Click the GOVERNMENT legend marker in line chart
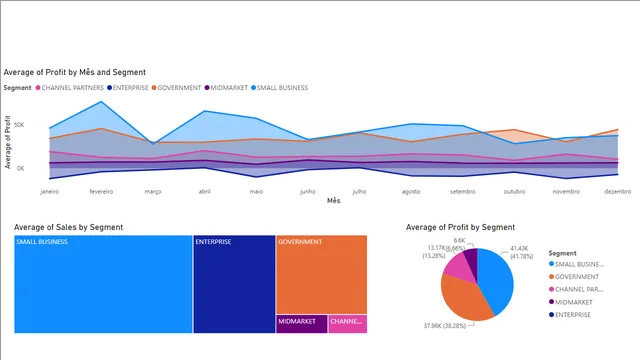 click(154, 88)
